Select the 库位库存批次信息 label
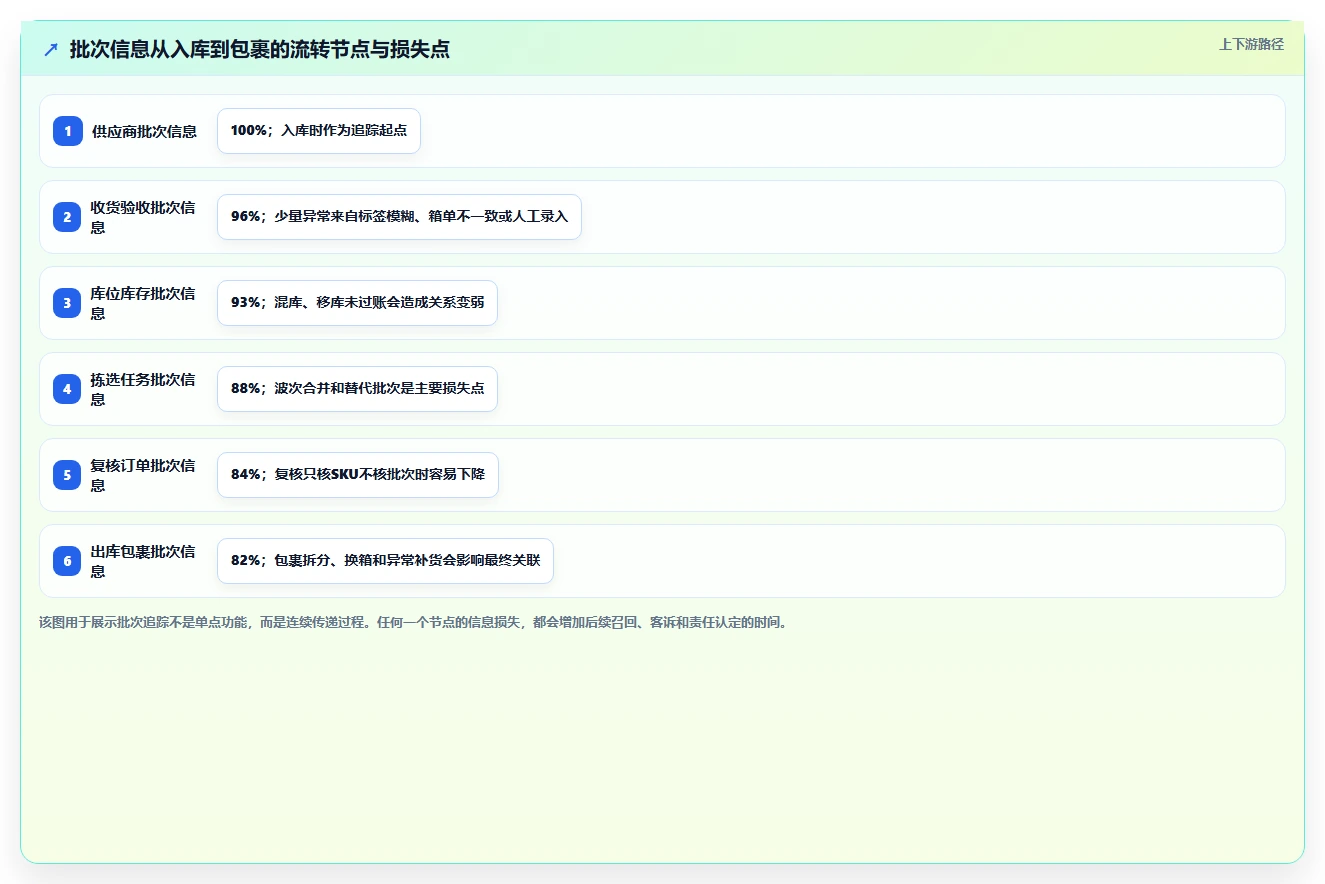This screenshot has height=884, width=1325. [x=143, y=303]
